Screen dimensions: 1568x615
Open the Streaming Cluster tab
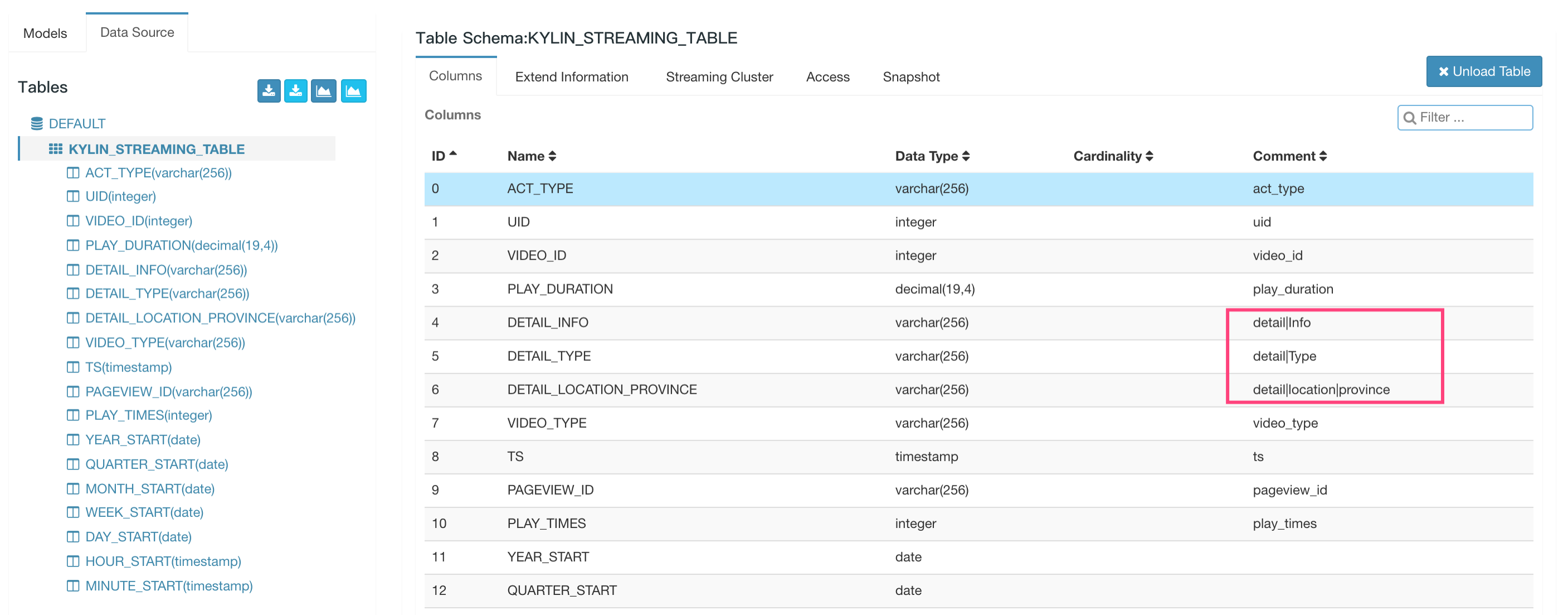coord(719,77)
